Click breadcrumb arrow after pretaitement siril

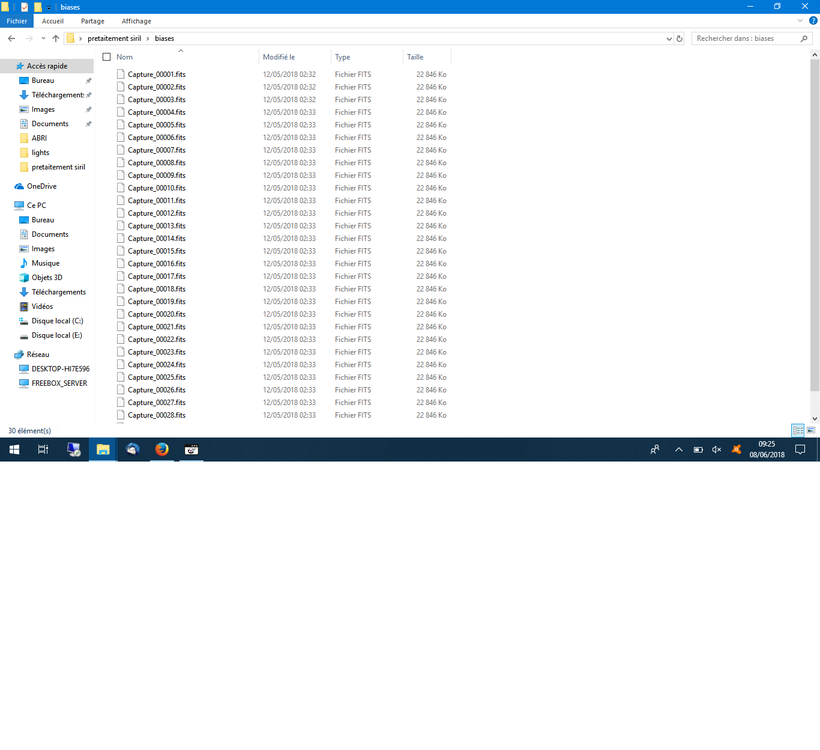pos(148,39)
